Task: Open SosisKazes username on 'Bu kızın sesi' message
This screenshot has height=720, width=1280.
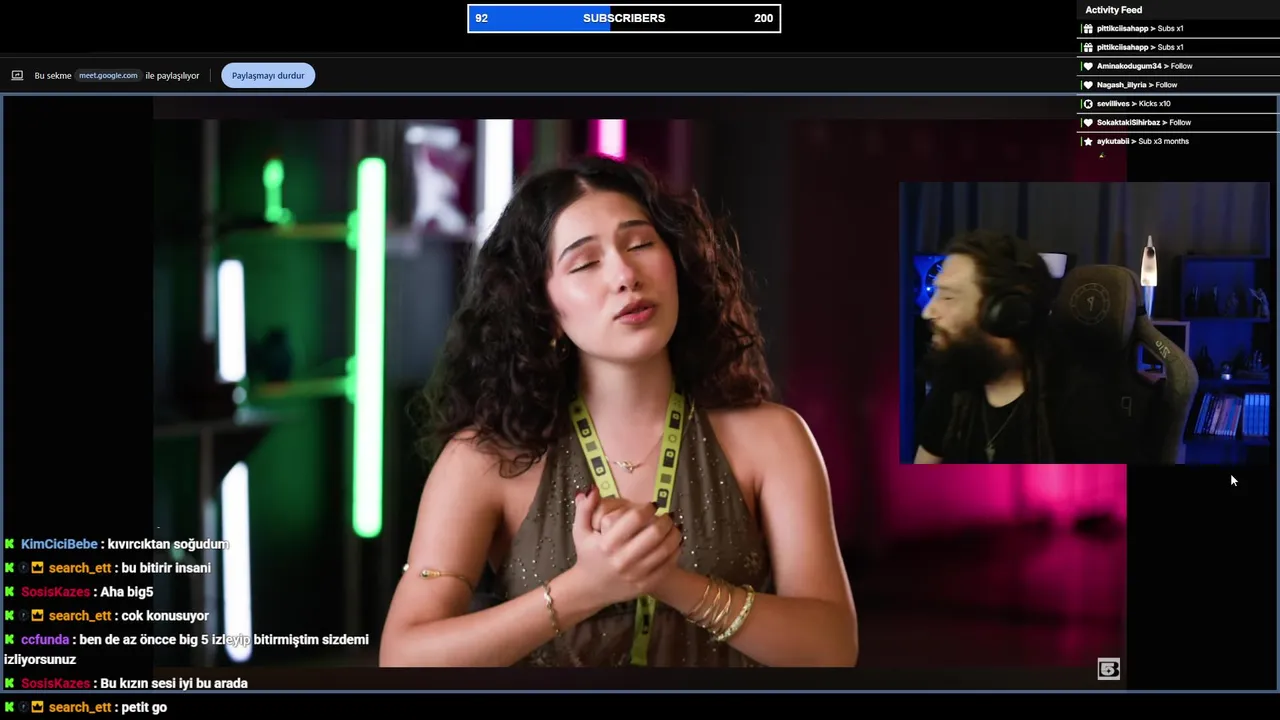Action: [x=56, y=684]
